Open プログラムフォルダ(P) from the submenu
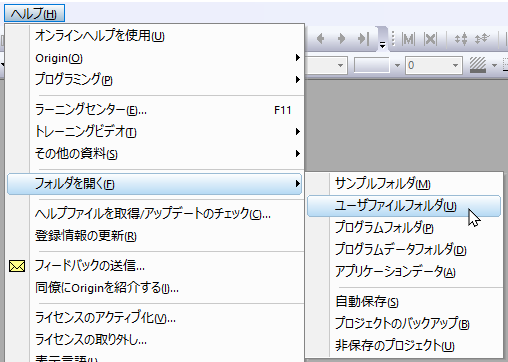Screen dimensions: 508x362 point(404,228)
